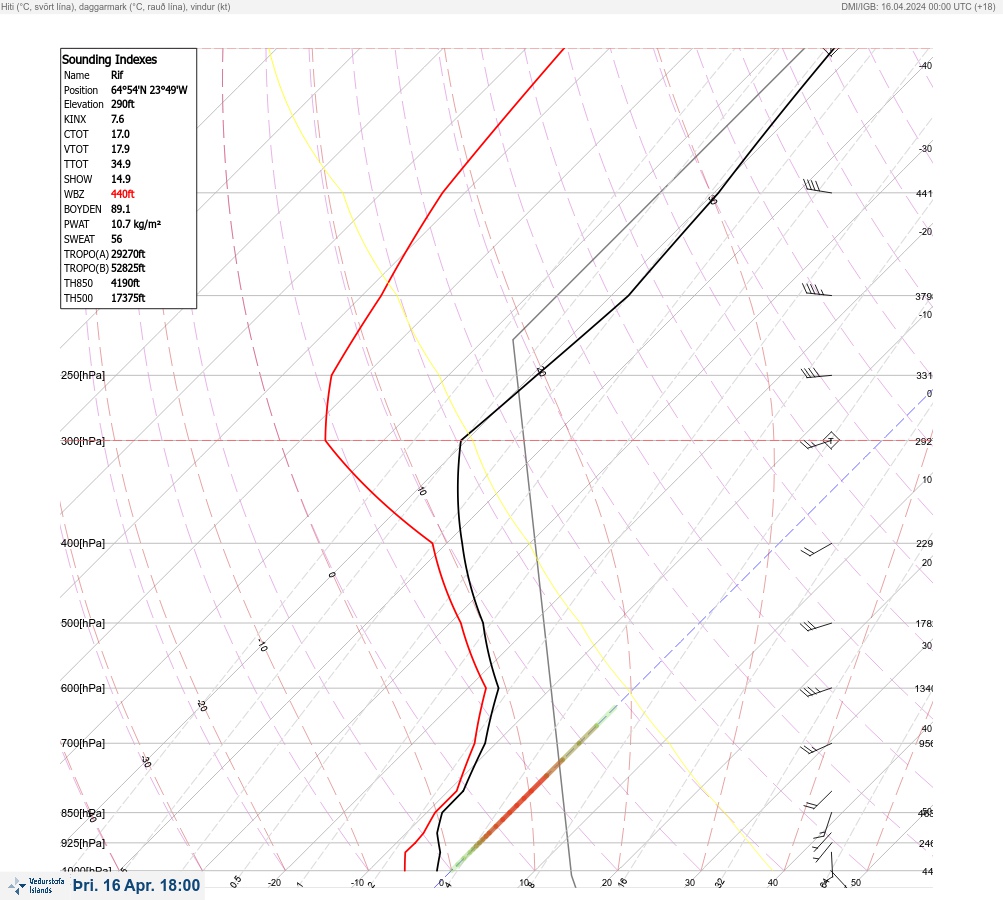Image resolution: width=1003 pixels, height=900 pixels.
Task: Click the wind barb at 700 hPa
Action: [x=816, y=748]
